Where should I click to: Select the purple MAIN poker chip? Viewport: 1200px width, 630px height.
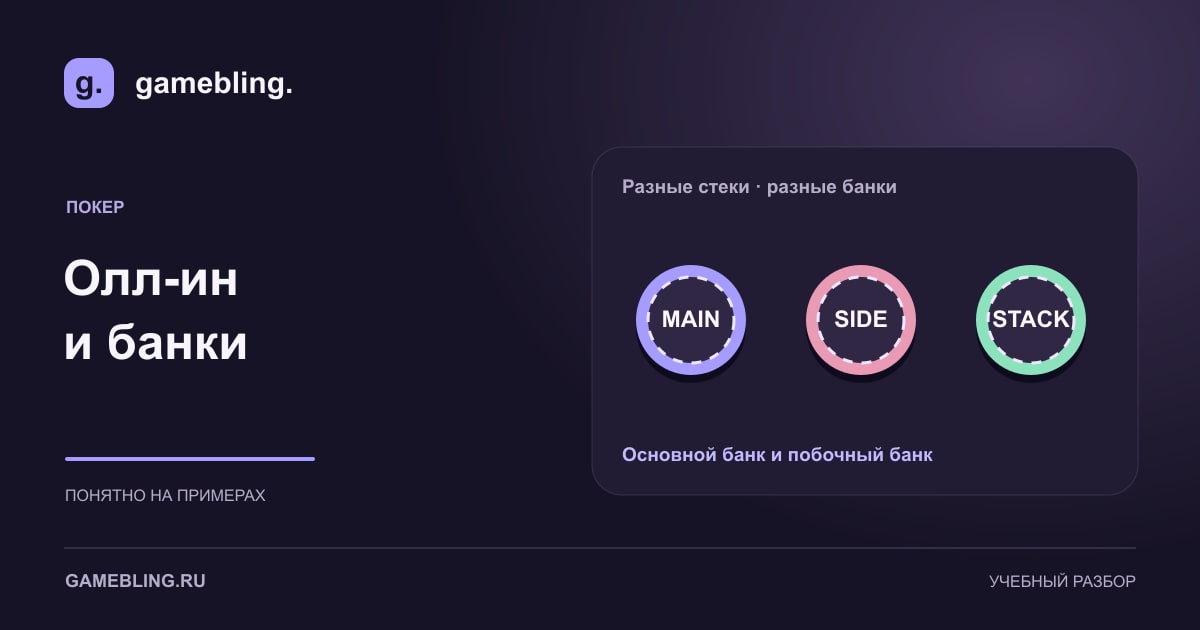(x=691, y=320)
